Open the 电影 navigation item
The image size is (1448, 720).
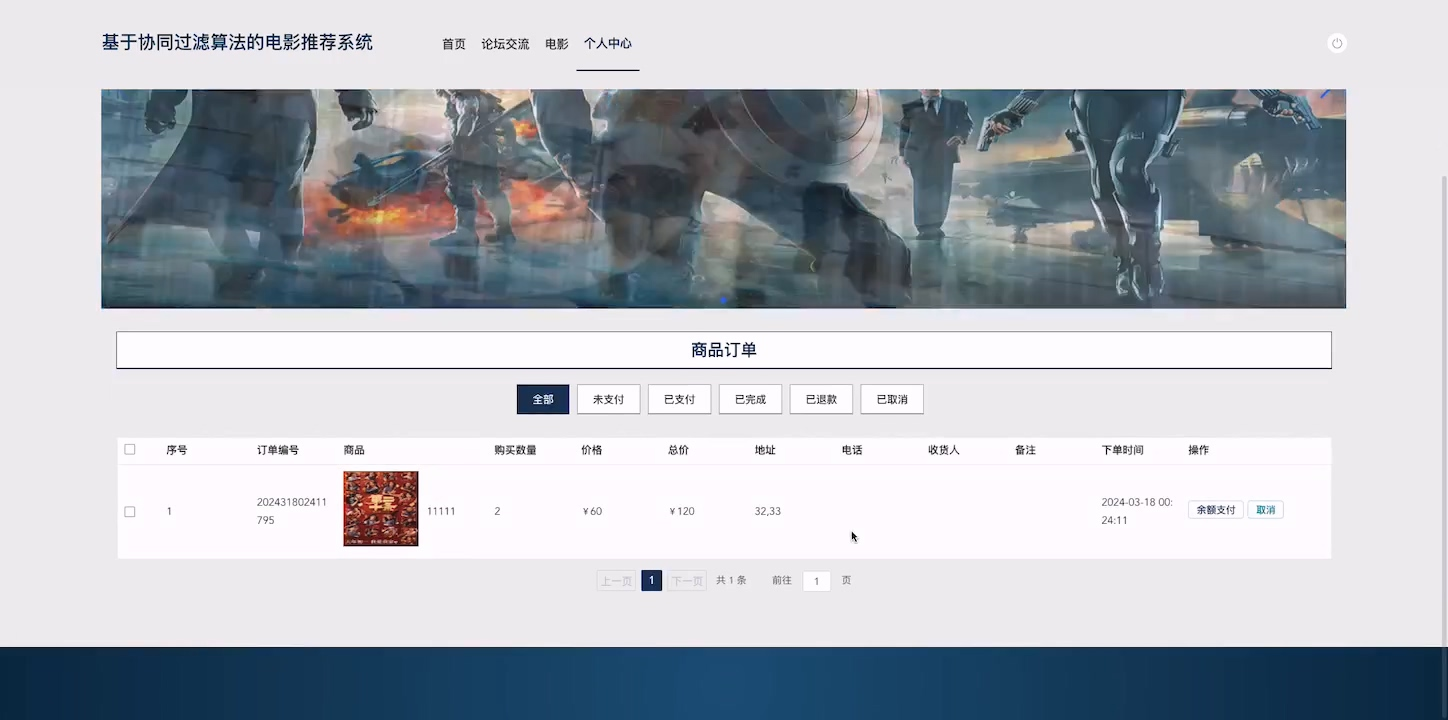coord(557,44)
